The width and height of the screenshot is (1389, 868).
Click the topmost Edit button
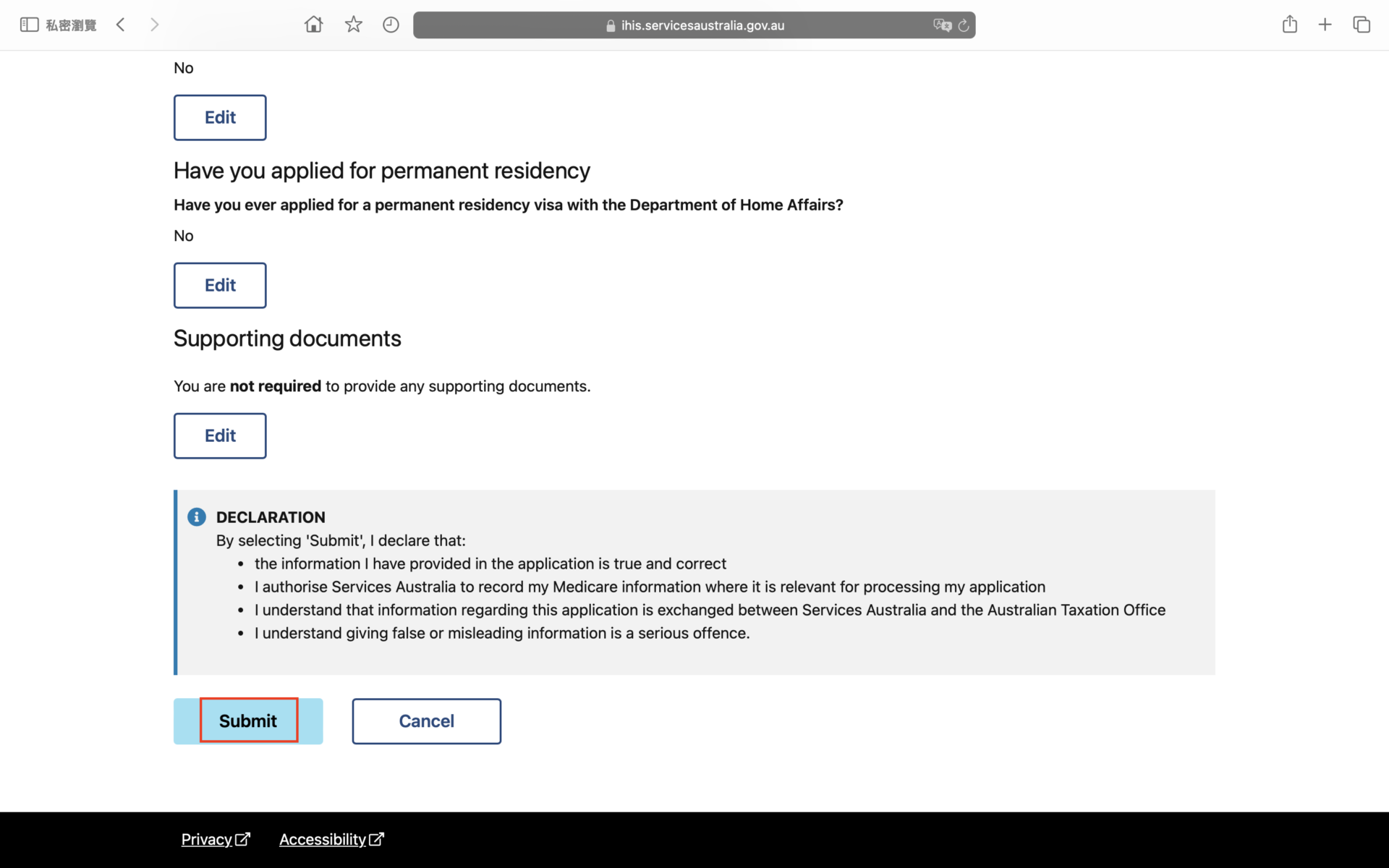[220, 117]
